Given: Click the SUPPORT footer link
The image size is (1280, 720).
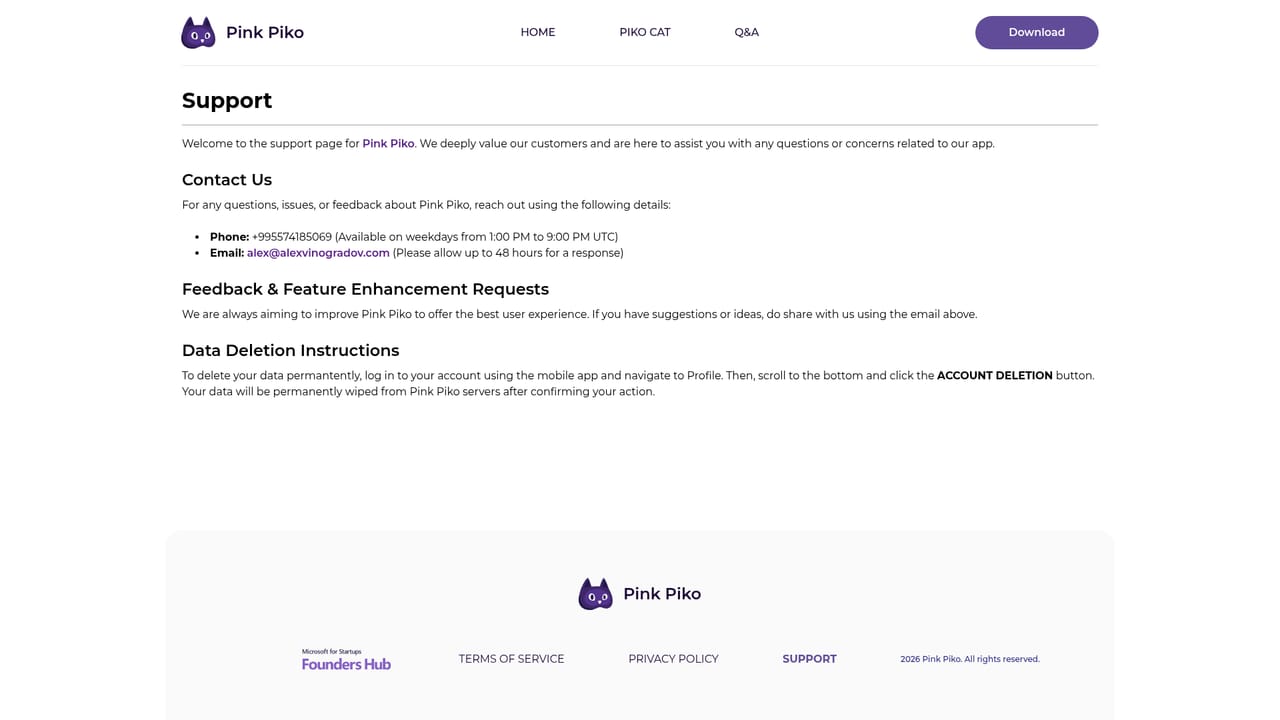Looking at the screenshot, I should pos(809,659).
